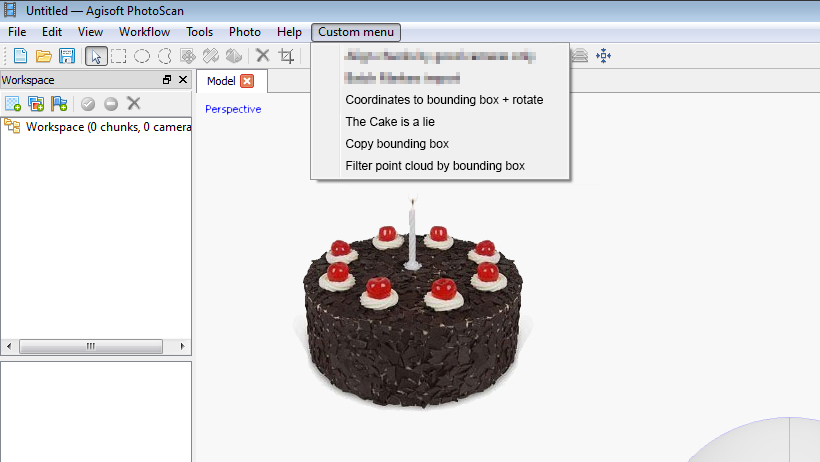Open the Edit menu
The width and height of the screenshot is (820, 462).
click(x=52, y=32)
